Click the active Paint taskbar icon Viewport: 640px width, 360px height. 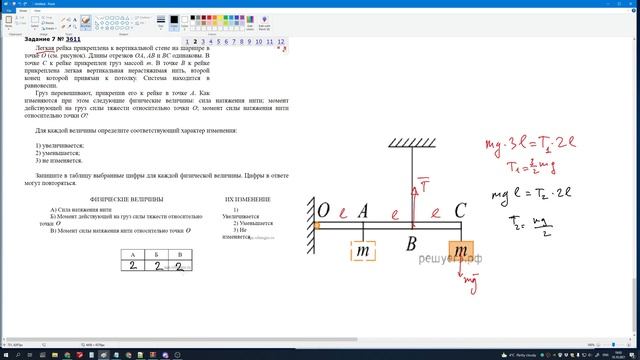pyautogui.click(x=104, y=355)
